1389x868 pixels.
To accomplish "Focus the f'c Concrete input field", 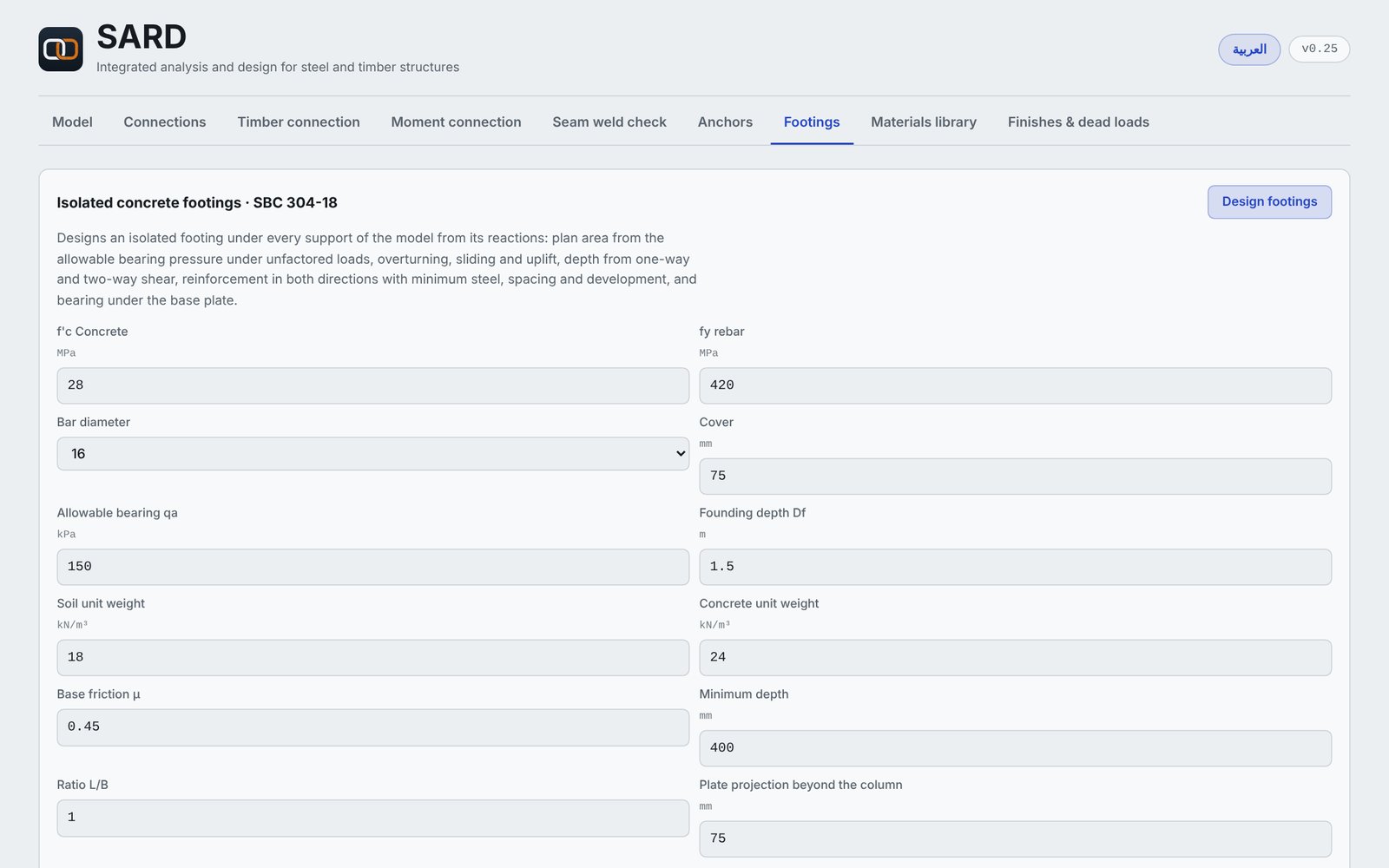I will [373, 385].
